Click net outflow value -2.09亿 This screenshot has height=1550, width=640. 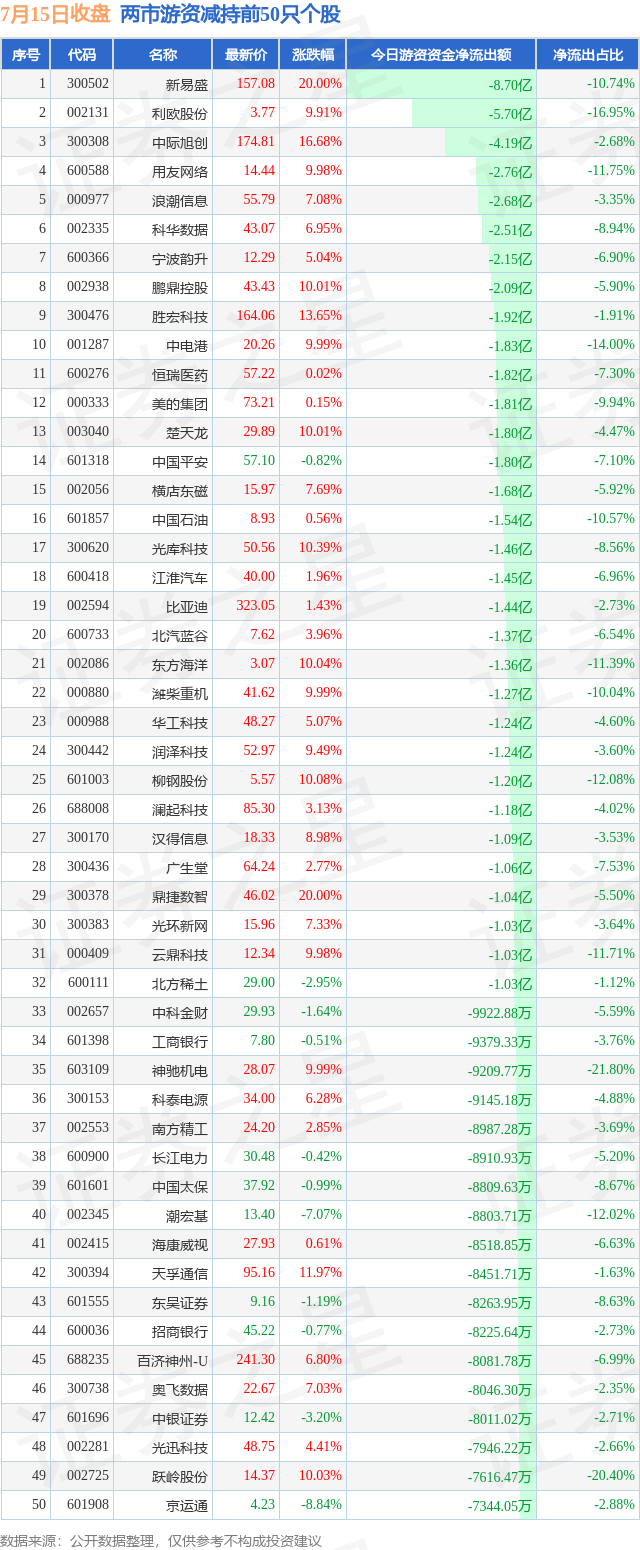coord(510,288)
